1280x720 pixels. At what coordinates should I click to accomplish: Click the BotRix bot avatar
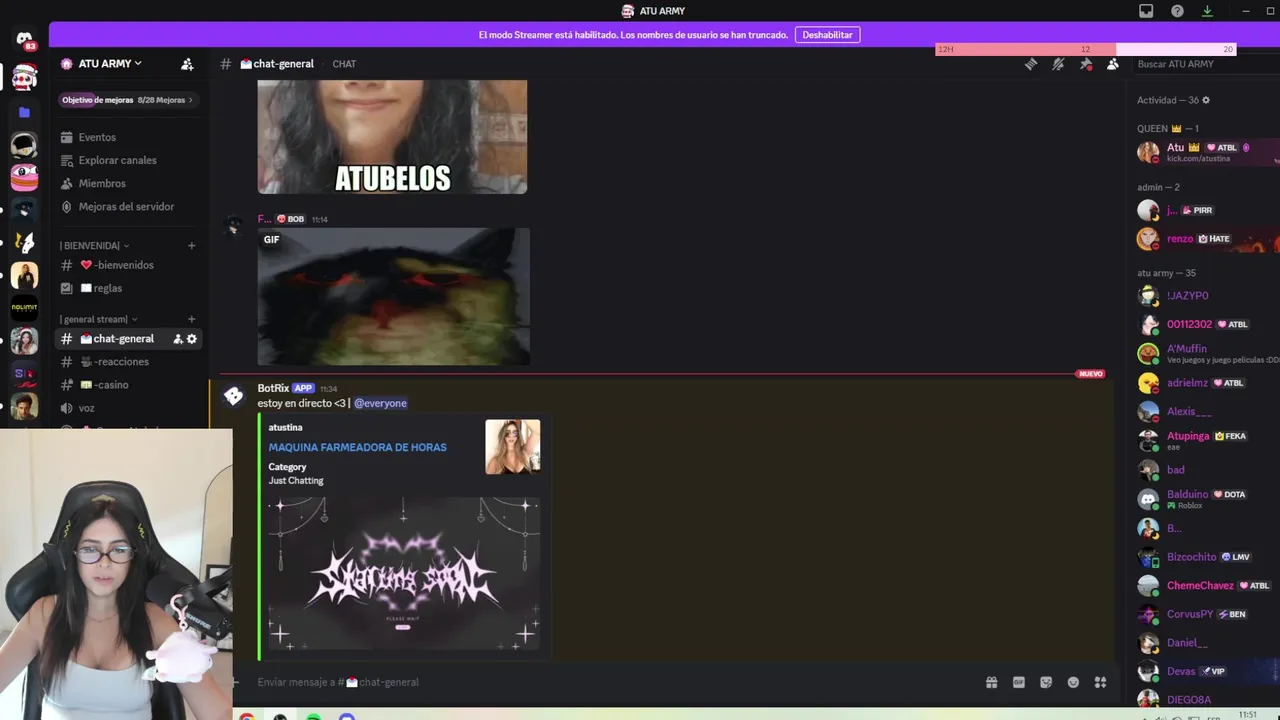234,396
